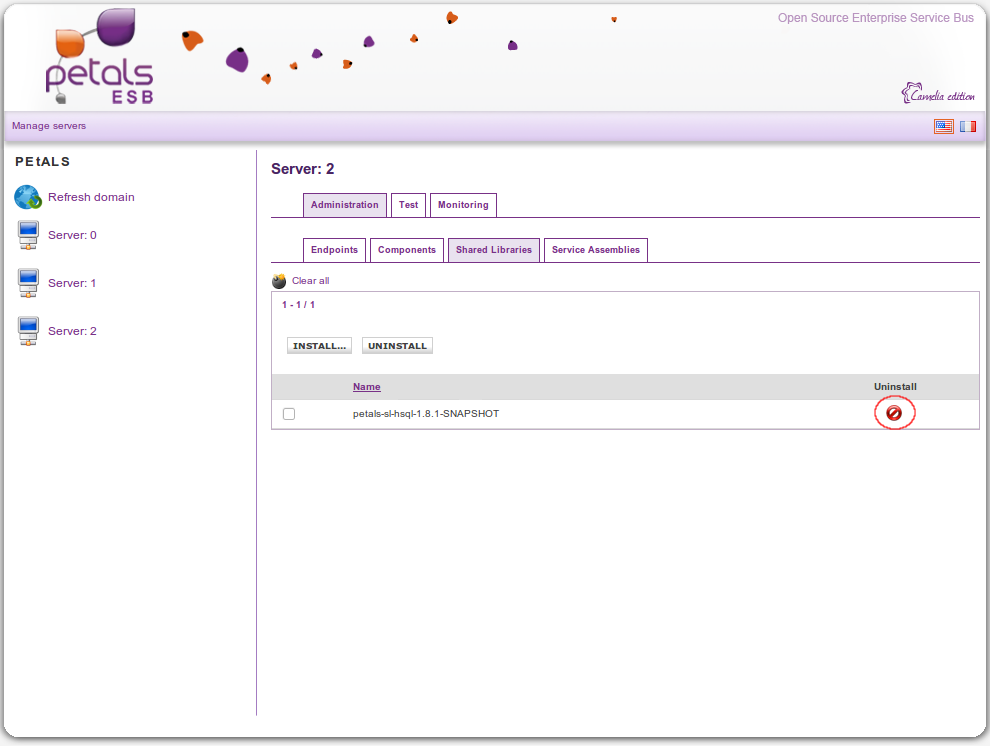Switch to the Test tab
This screenshot has height=746, width=990.
tap(408, 205)
